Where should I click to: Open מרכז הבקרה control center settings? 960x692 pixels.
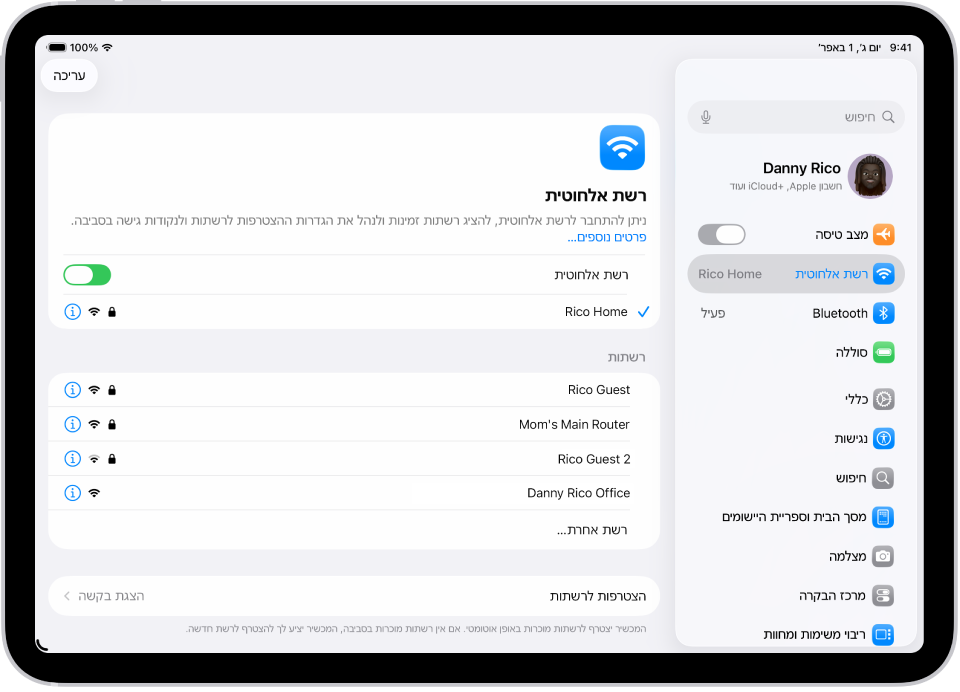tap(796, 596)
